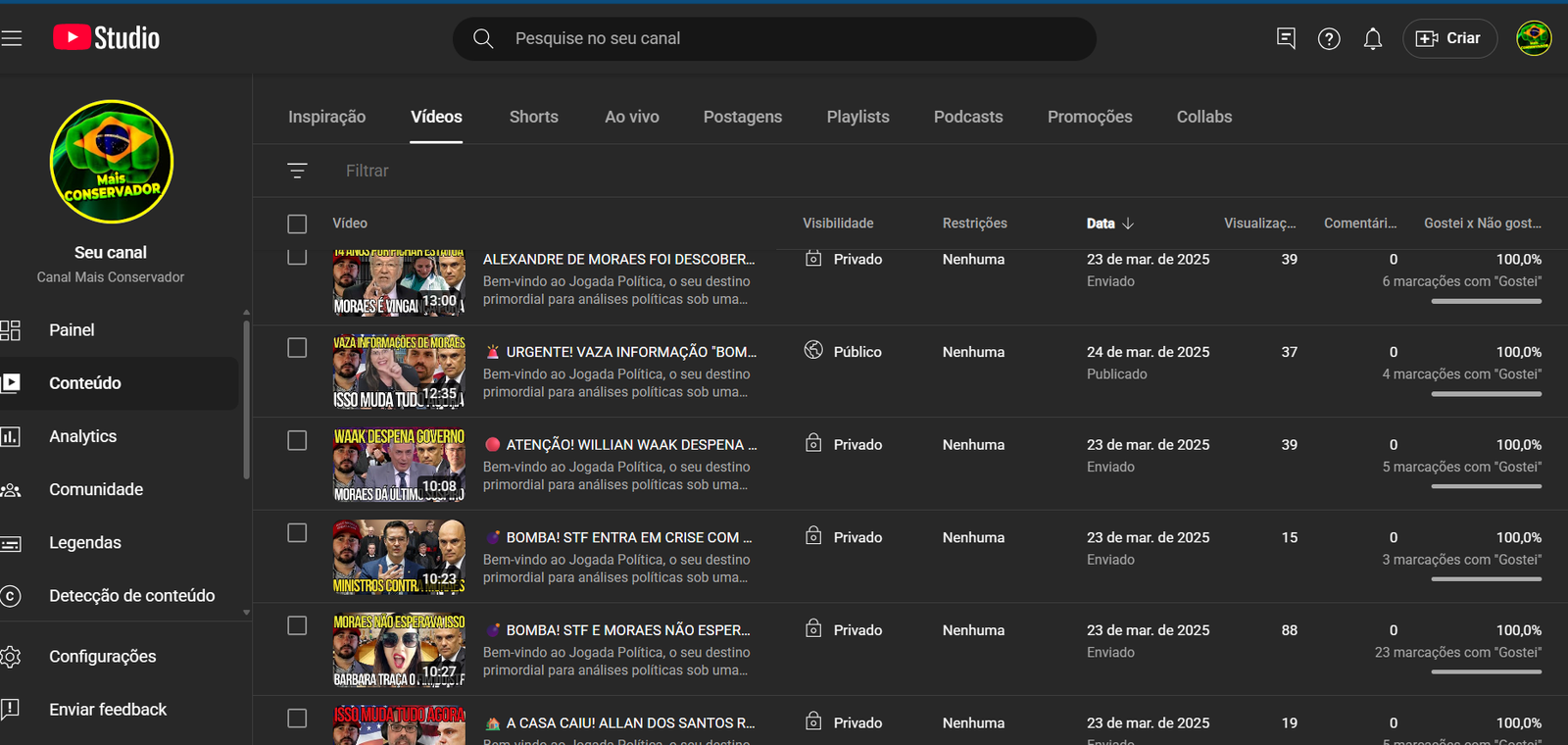Screen dimensions: 1568x745
Task: Open thumbnail of the 10:27 duration video
Action: (399, 650)
